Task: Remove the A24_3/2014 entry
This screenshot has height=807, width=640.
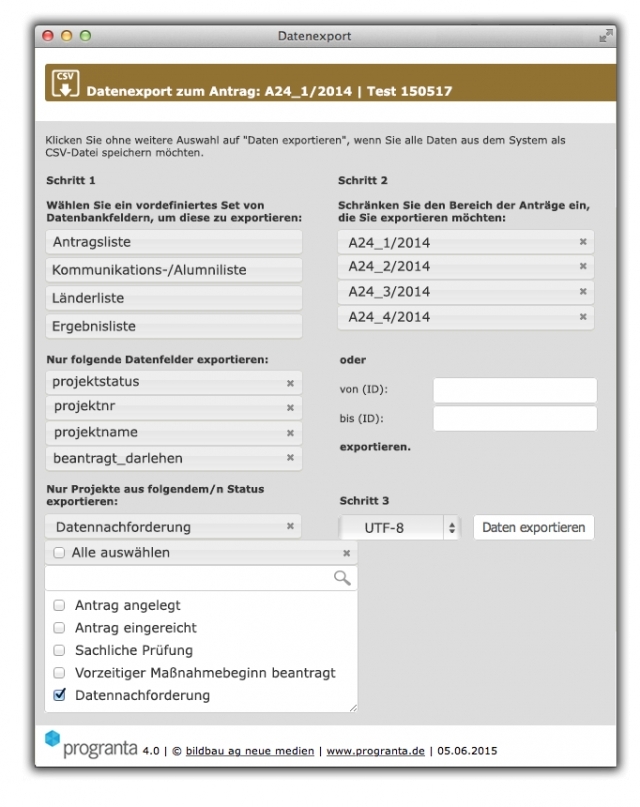Action: (583, 292)
